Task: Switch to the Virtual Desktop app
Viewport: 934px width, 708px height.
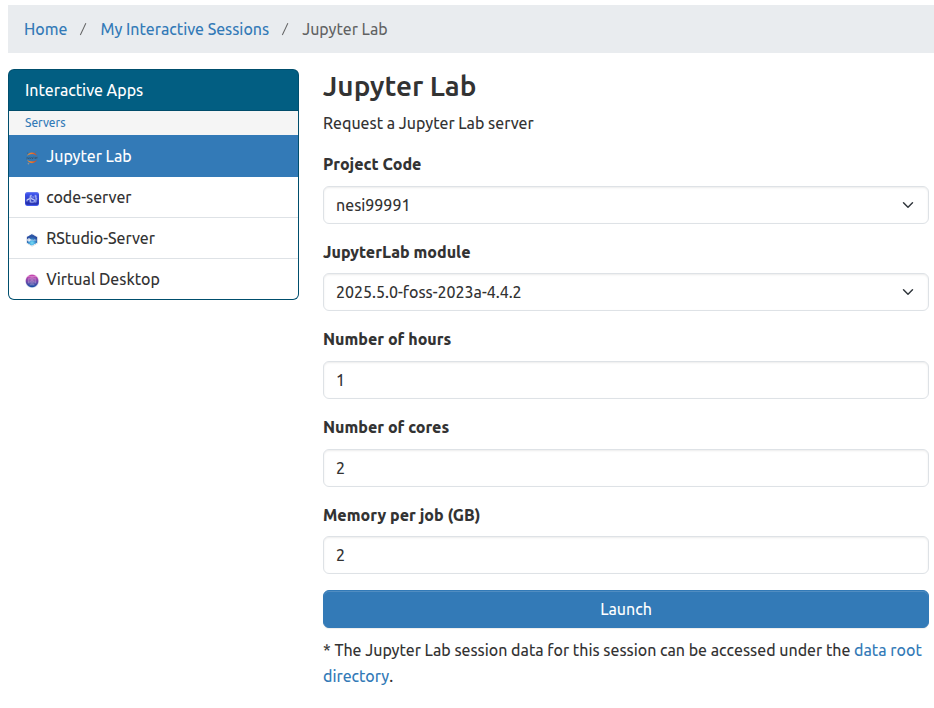Action: point(102,280)
